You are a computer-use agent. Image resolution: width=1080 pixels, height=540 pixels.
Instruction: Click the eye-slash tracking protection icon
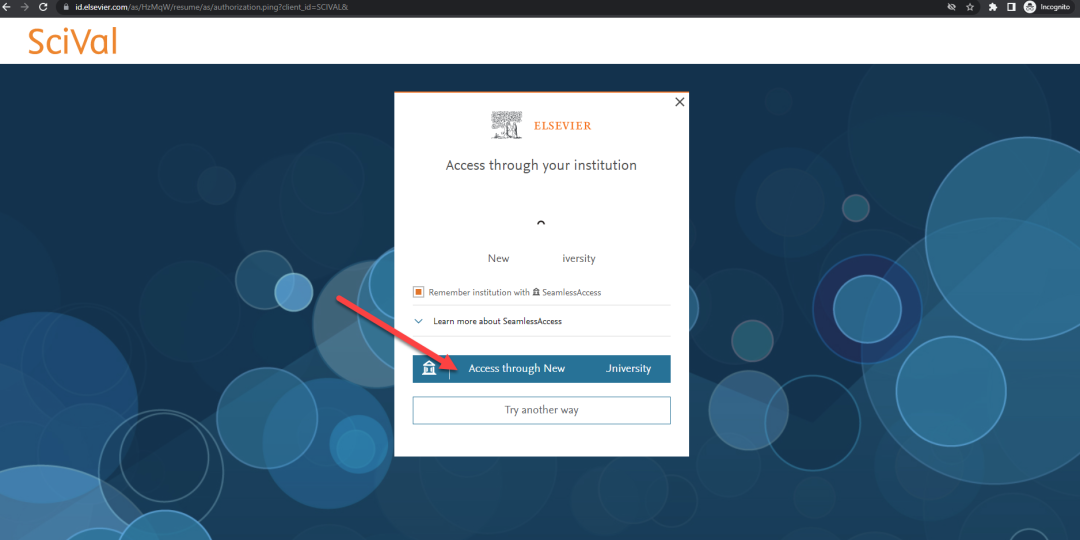coord(952,7)
